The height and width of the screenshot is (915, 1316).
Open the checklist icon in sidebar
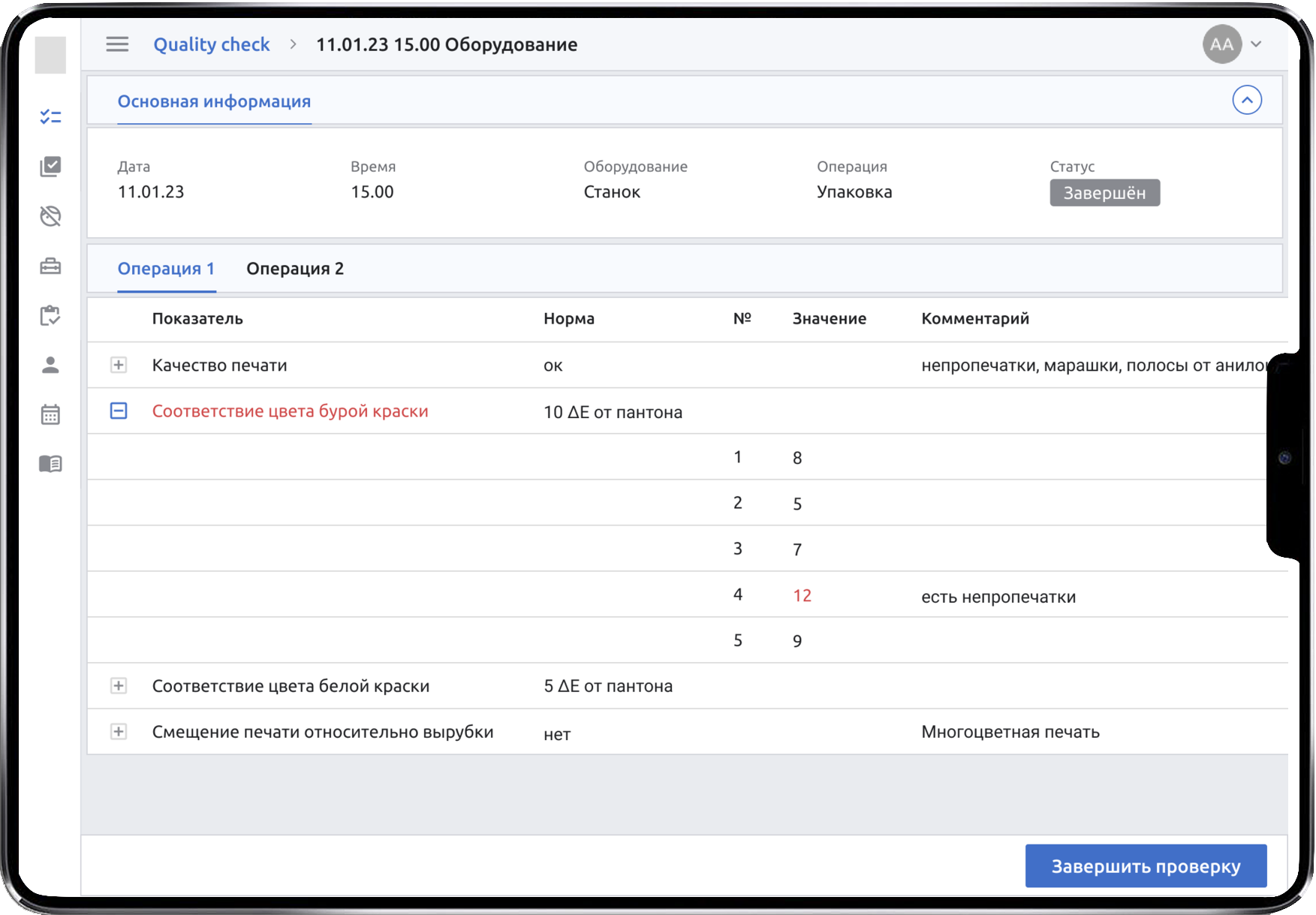(50, 116)
